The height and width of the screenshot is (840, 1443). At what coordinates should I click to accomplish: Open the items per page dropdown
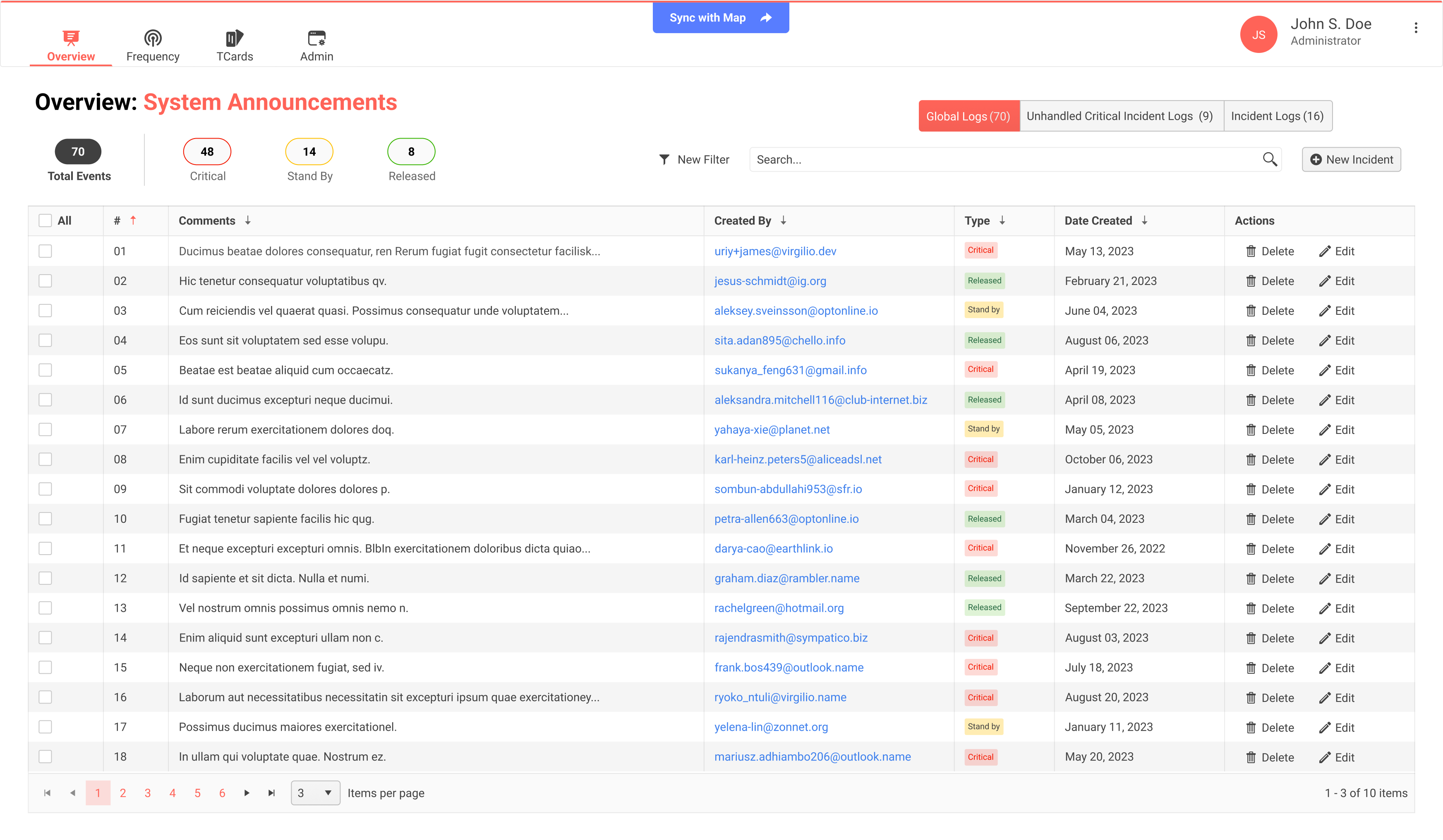click(x=315, y=793)
